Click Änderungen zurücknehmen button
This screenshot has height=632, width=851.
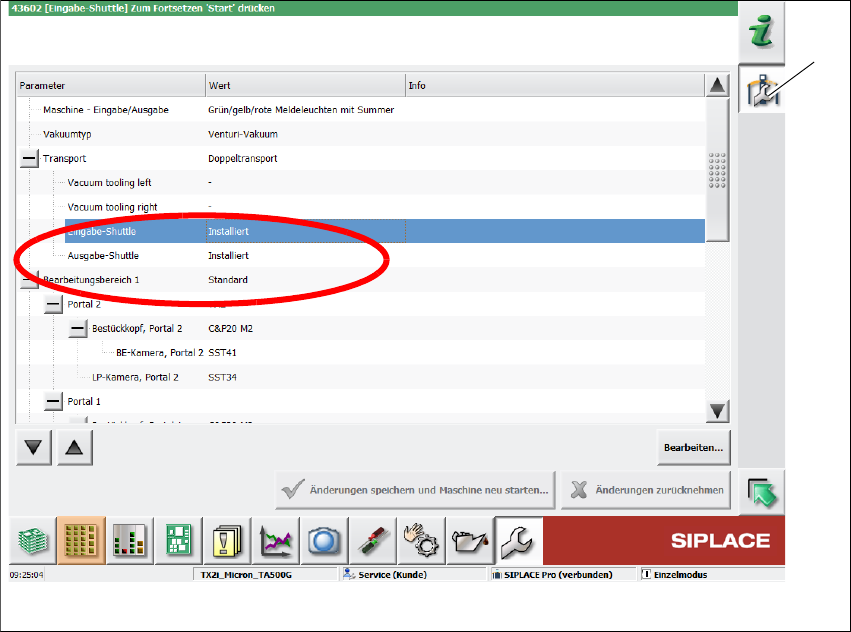pos(646,490)
